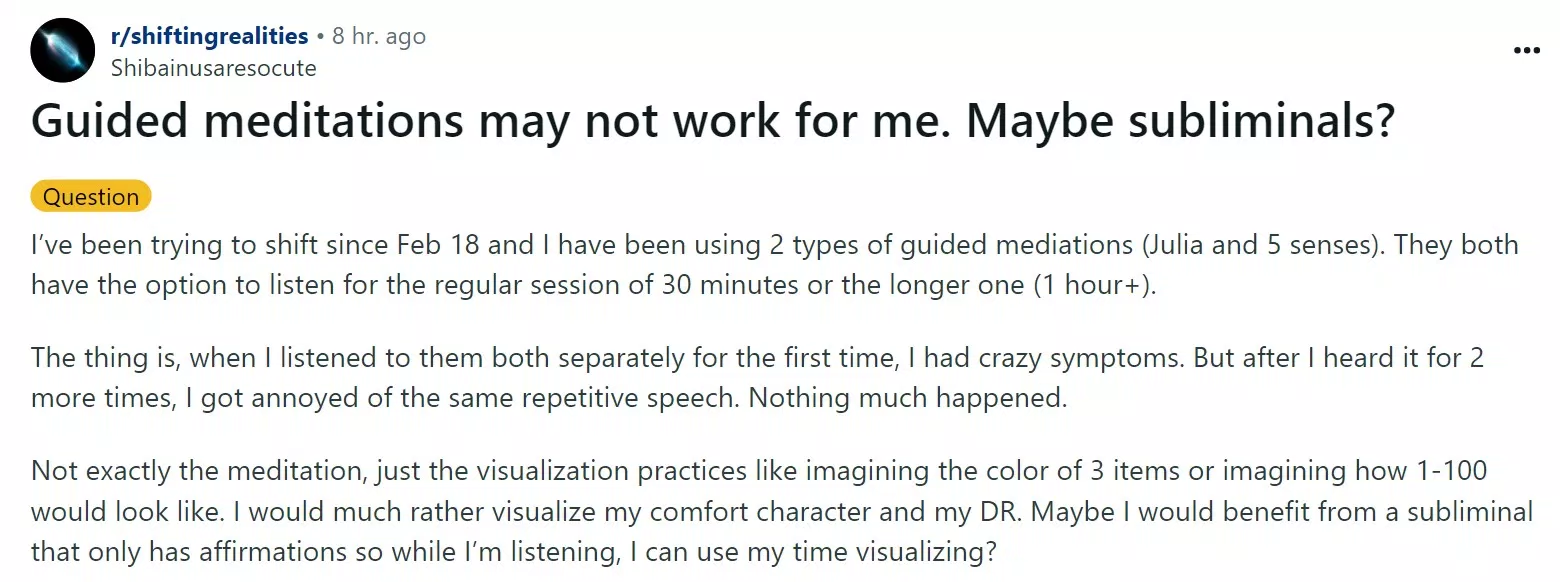Visit user Shibainusaresocute's profile
Image resolution: width=1560 pixels, height=582 pixels.
click(x=213, y=68)
